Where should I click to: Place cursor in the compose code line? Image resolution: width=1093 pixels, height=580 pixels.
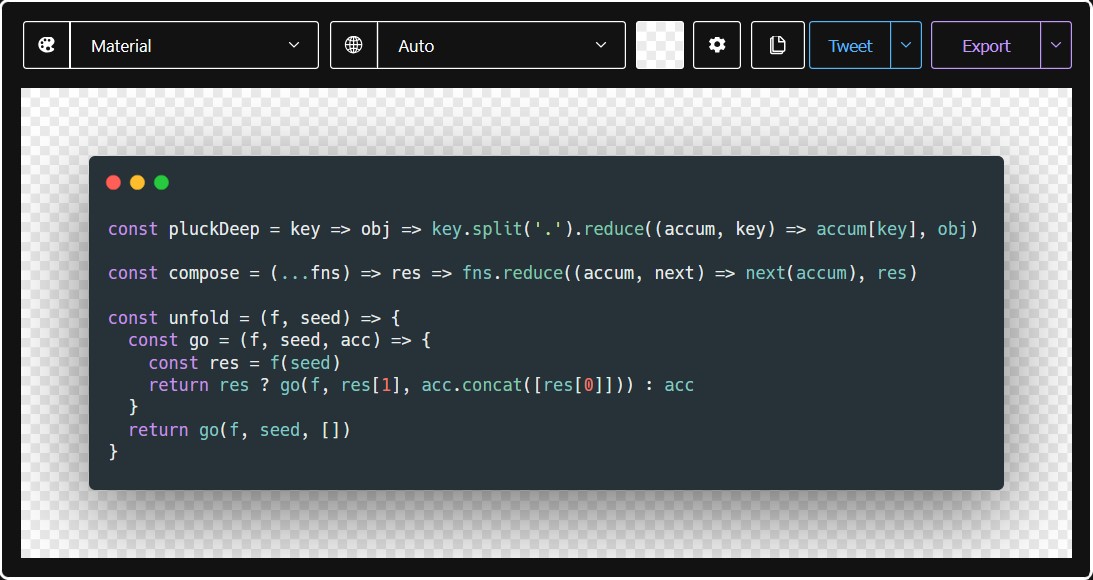[x=512, y=273]
